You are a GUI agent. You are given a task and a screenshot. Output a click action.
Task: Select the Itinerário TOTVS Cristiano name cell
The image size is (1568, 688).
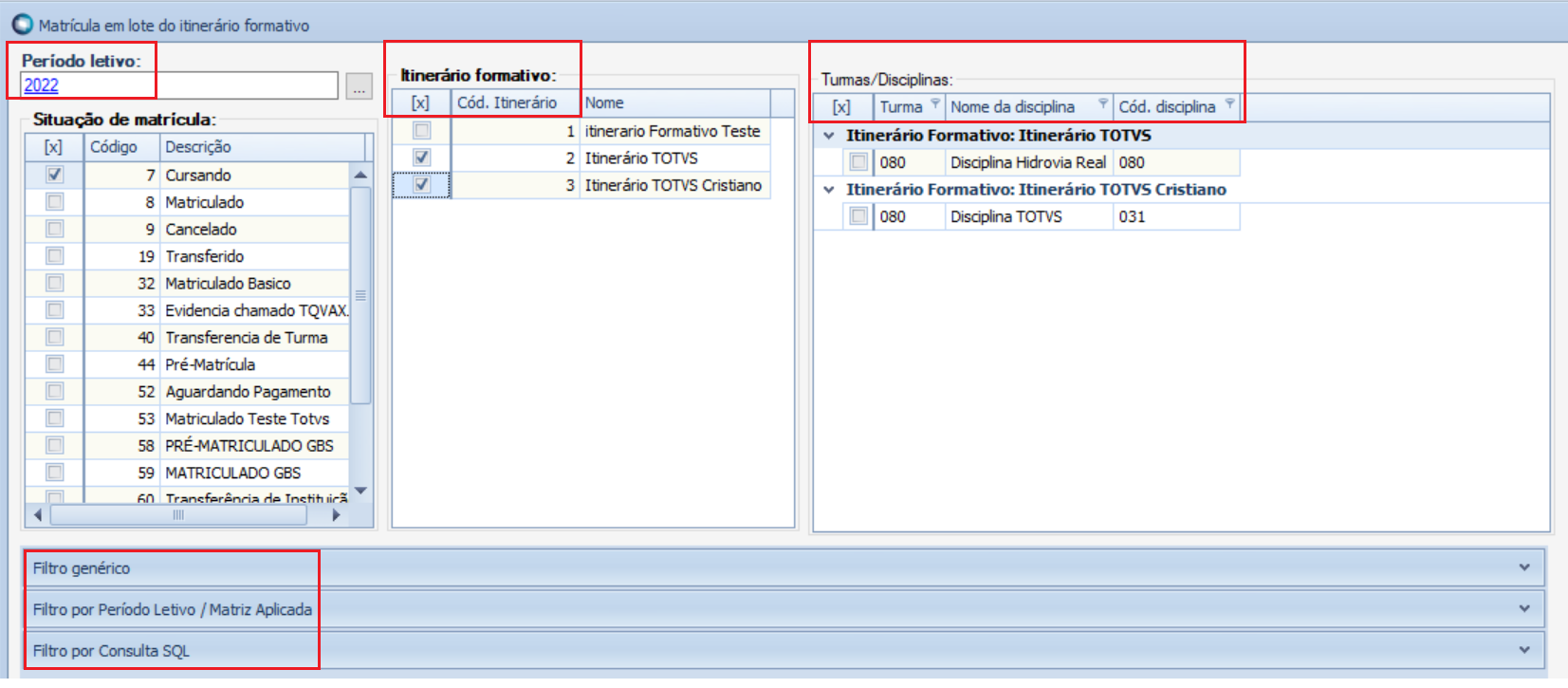click(673, 185)
